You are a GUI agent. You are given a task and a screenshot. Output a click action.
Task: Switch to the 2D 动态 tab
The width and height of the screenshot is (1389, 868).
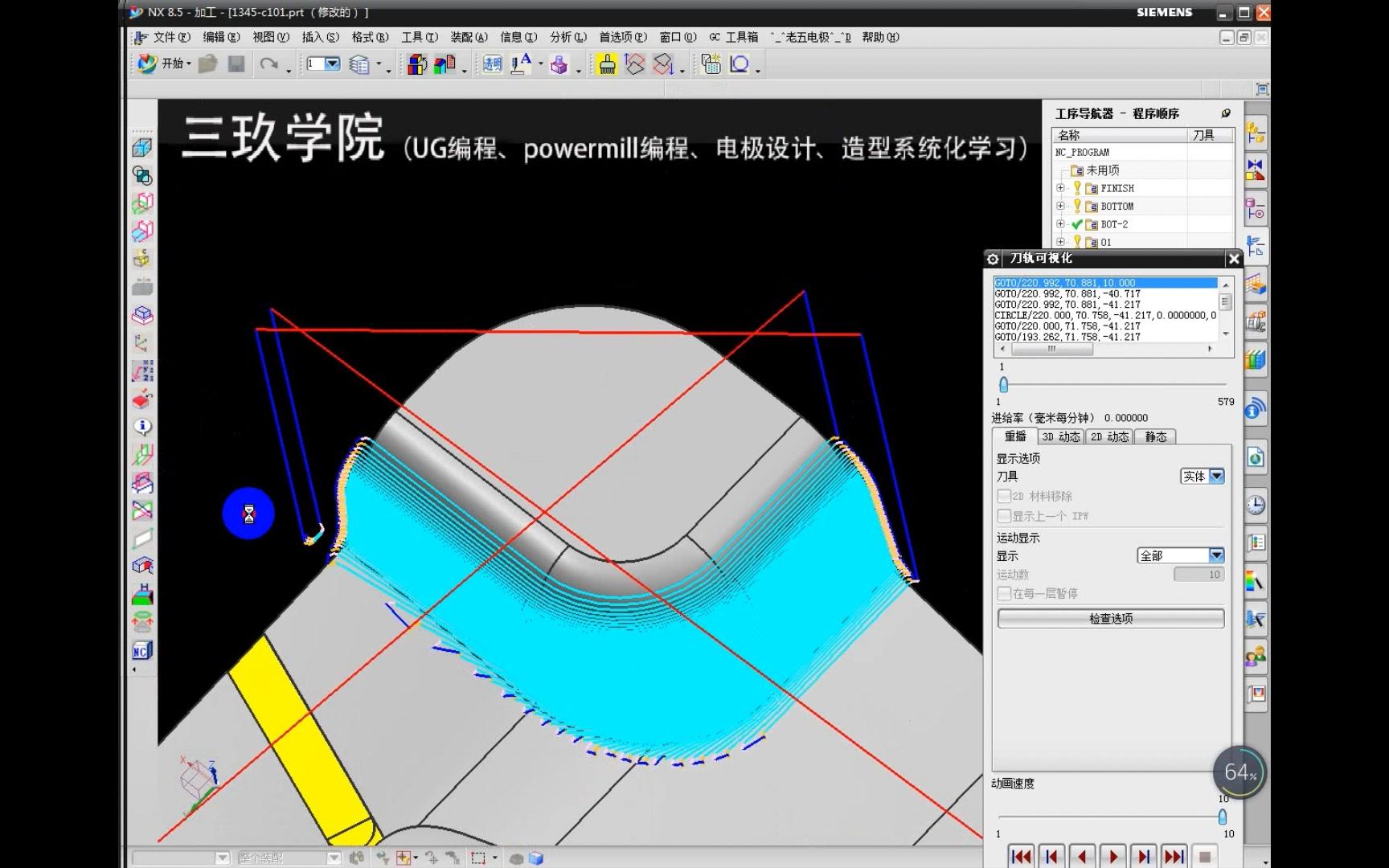tap(1109, 436)
